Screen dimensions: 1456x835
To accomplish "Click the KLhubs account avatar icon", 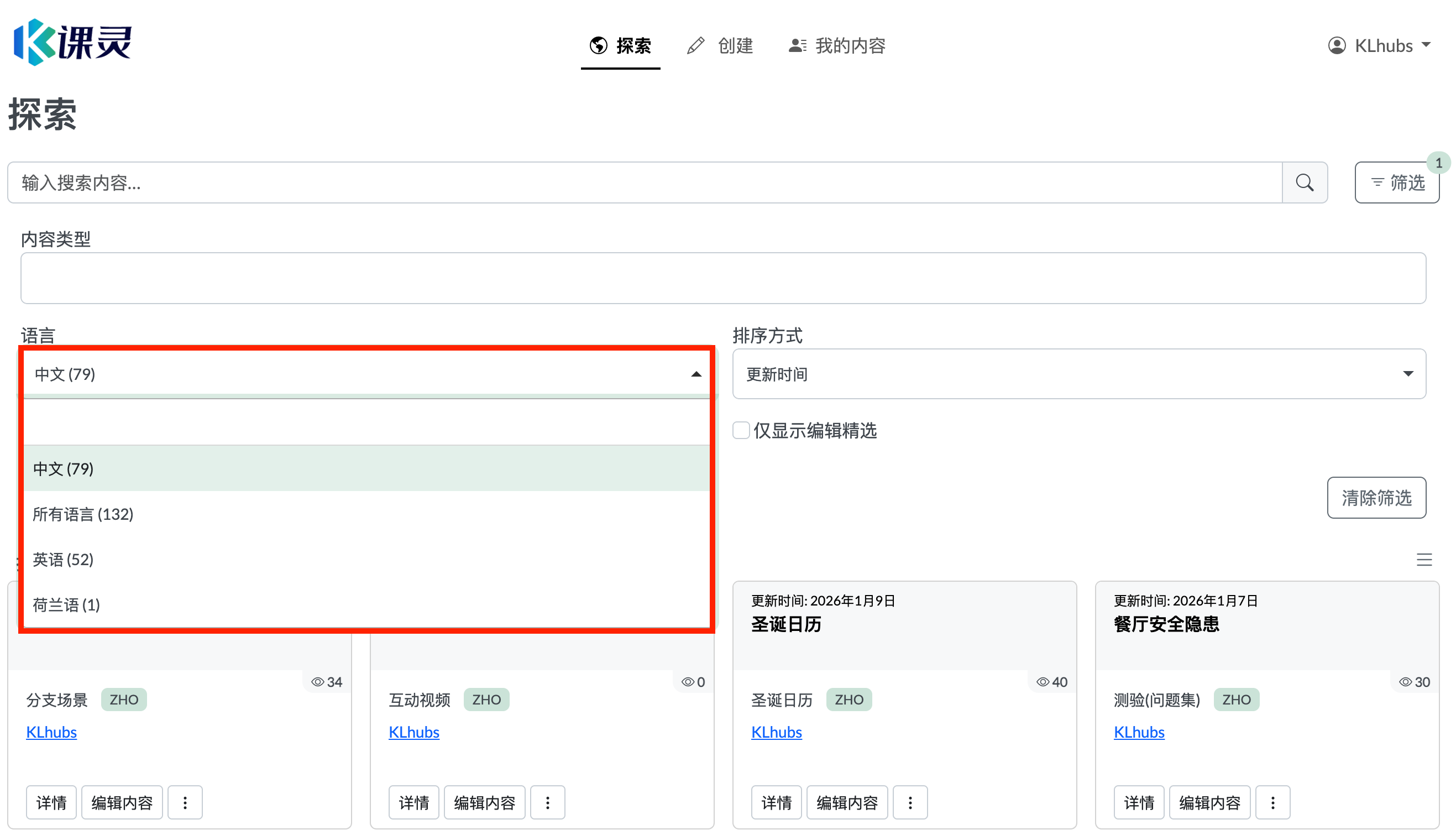I will click(x=1336, y=45).
